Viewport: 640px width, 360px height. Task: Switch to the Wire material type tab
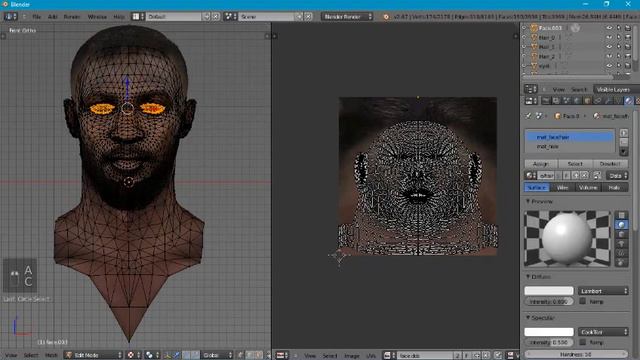click(562, 187)
